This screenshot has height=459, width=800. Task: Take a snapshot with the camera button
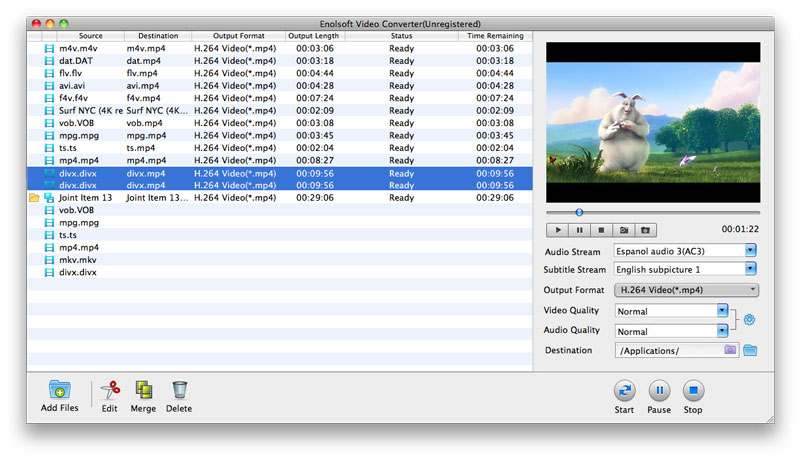coord(624,230)
